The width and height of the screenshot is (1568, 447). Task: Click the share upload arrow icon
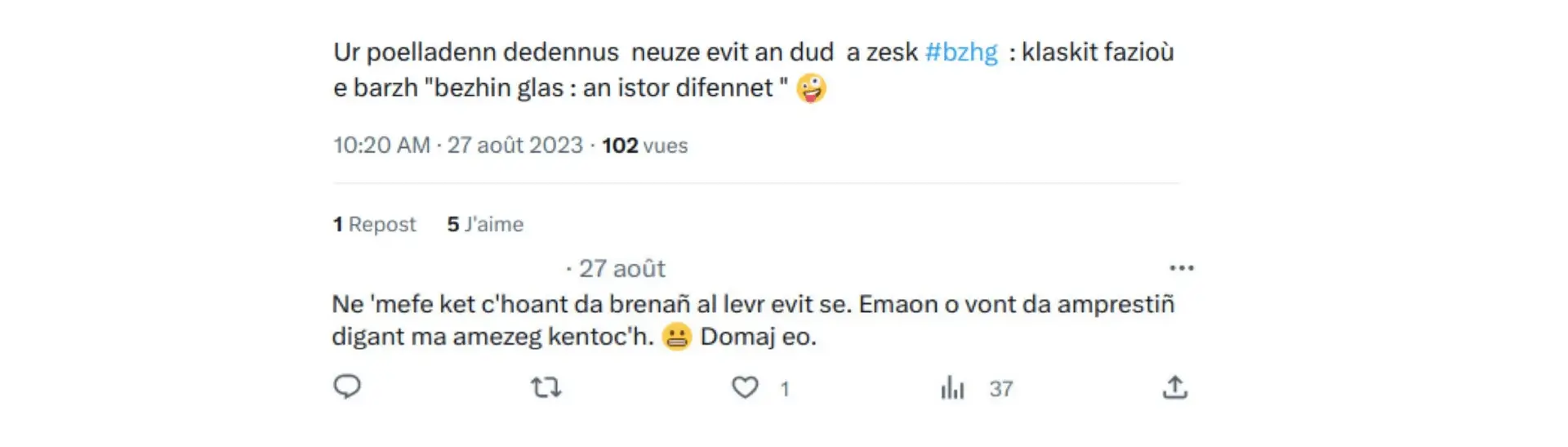click(x=1174, y=387)
